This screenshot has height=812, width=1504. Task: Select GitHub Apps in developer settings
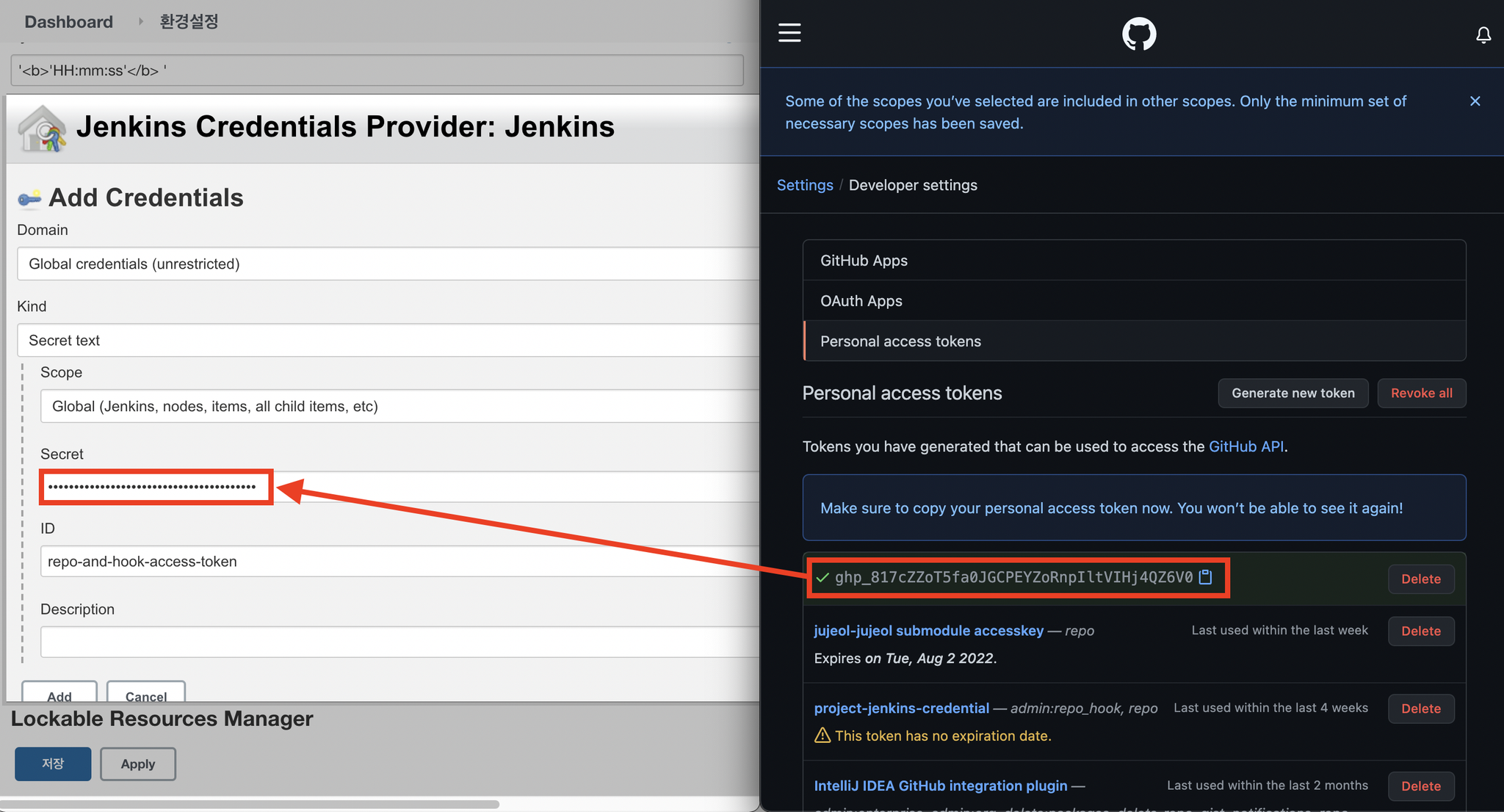click(x=1135, y=261)
